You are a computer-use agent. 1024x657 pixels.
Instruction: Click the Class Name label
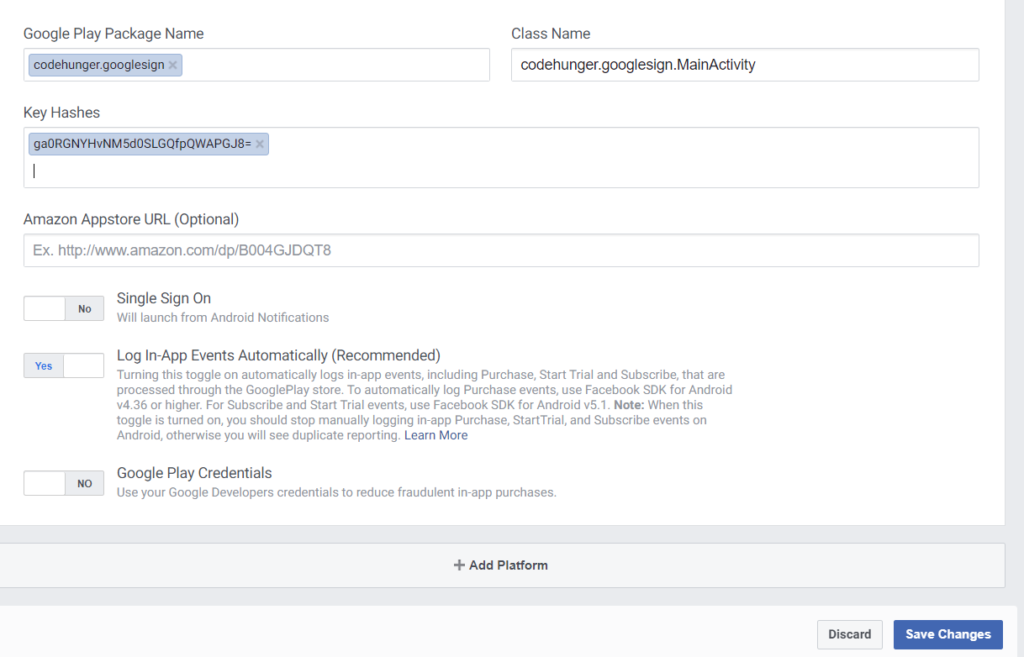[551, 34]
